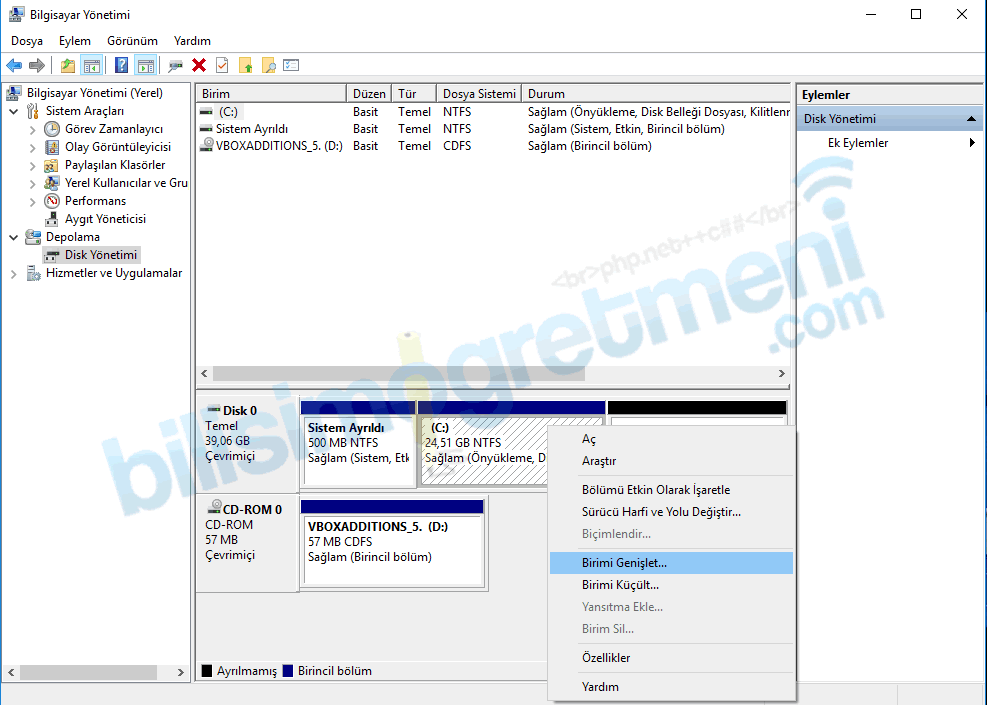Choose Birimi Küçült from context menu
987x705 pixels.
pyautogui.click(x=620, y=585)
